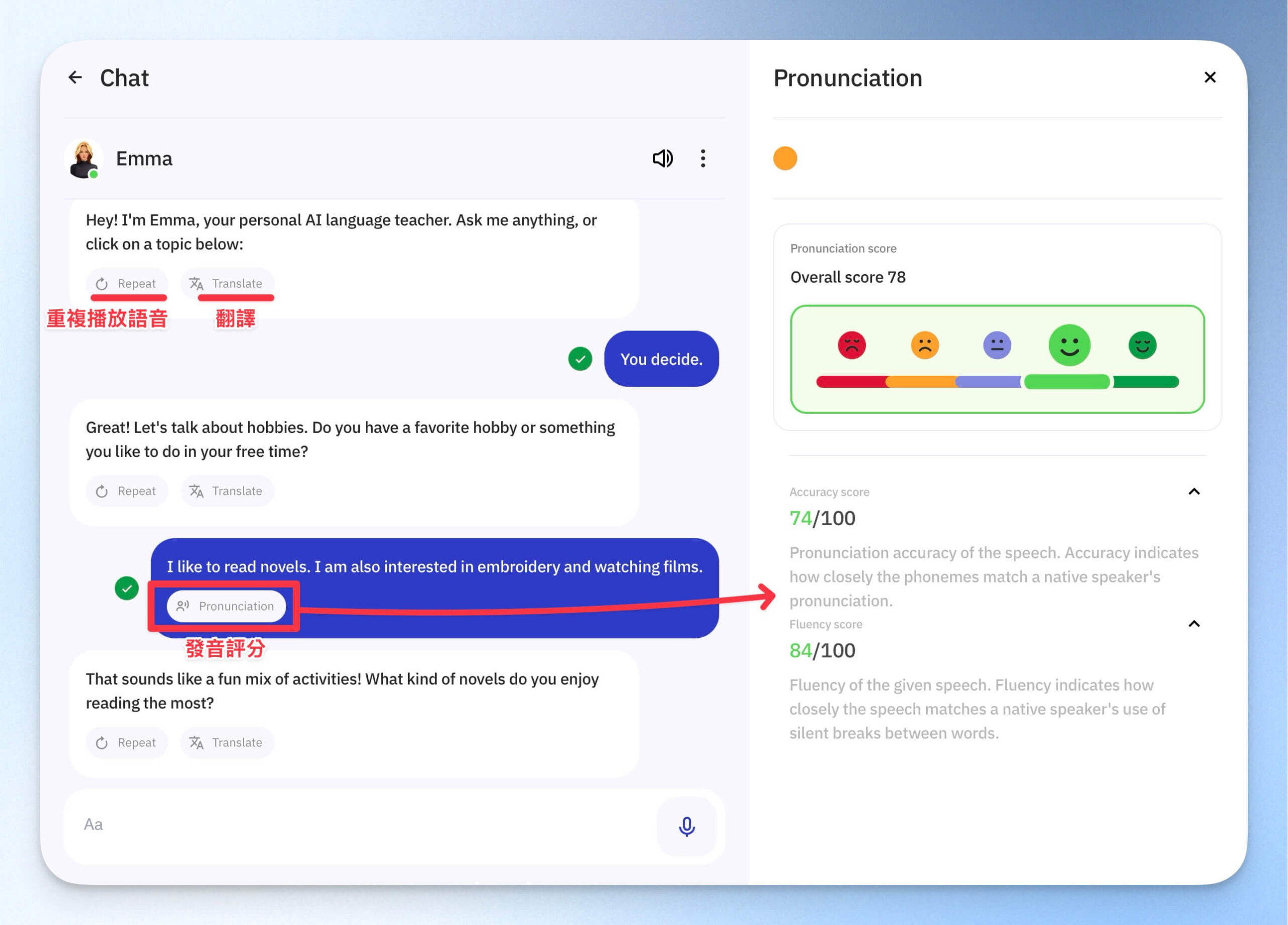
Task: Click Translate under the fun mix of activities message
Action: pyautogui.click(x=227, y=742)
